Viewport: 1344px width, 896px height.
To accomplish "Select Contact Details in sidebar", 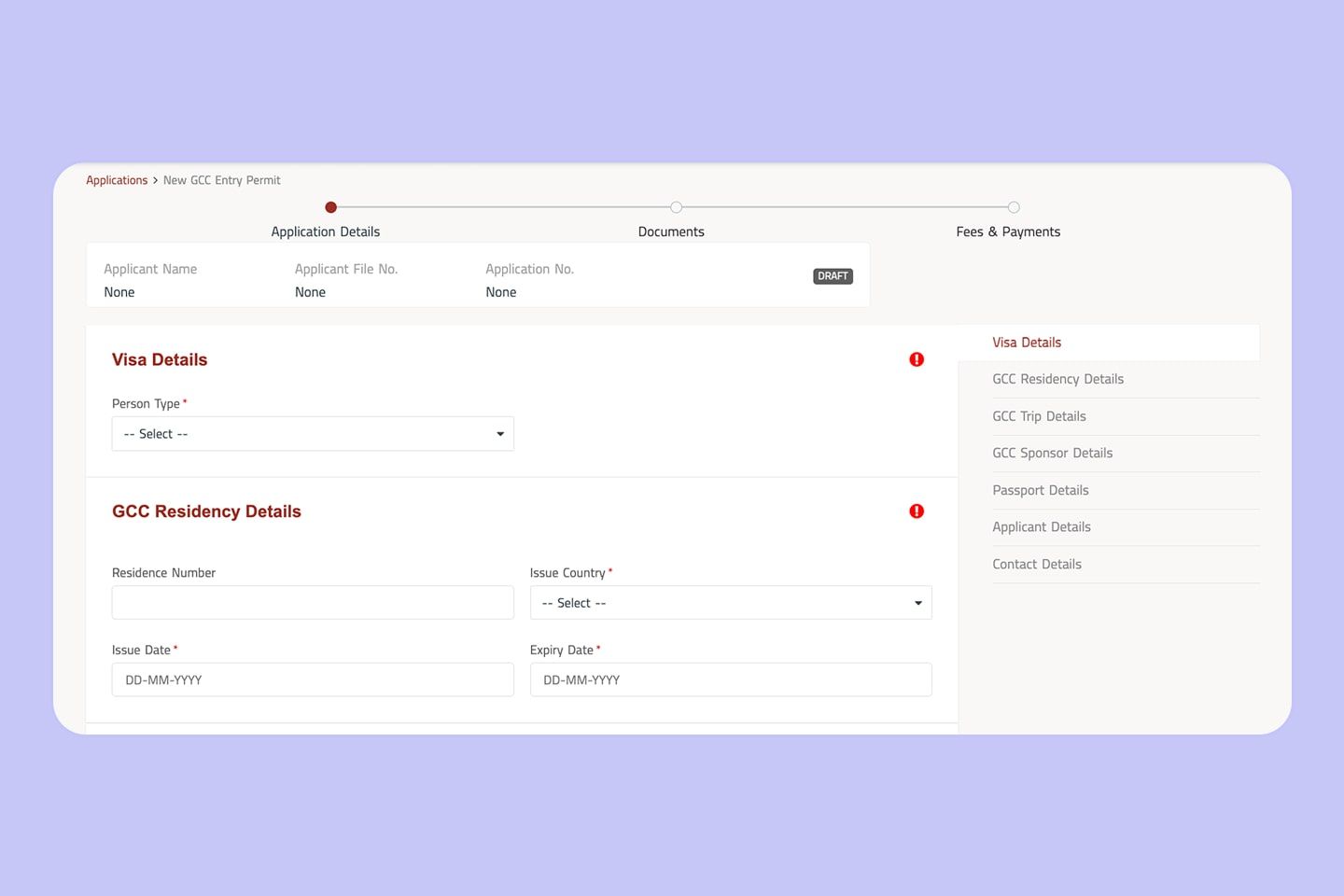I will pos(1036,564).
